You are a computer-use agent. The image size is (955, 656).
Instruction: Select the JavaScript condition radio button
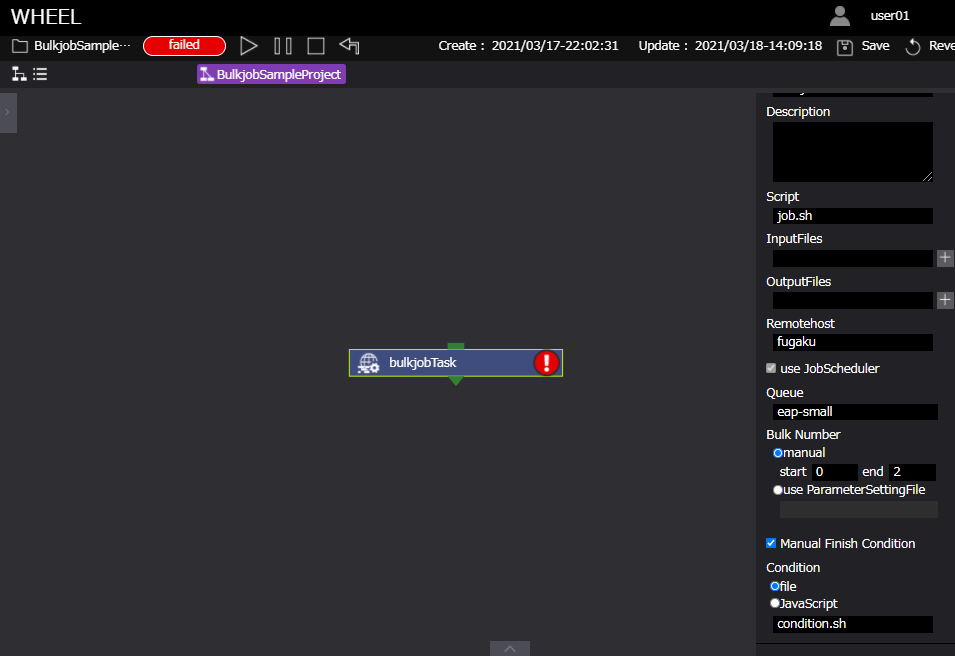774,603
